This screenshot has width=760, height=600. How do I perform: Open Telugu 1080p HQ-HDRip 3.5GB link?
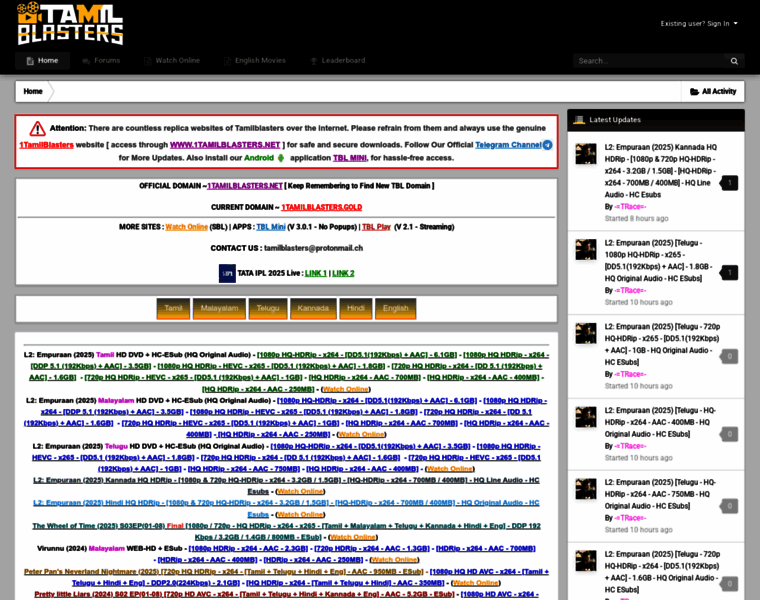[370, 446]
